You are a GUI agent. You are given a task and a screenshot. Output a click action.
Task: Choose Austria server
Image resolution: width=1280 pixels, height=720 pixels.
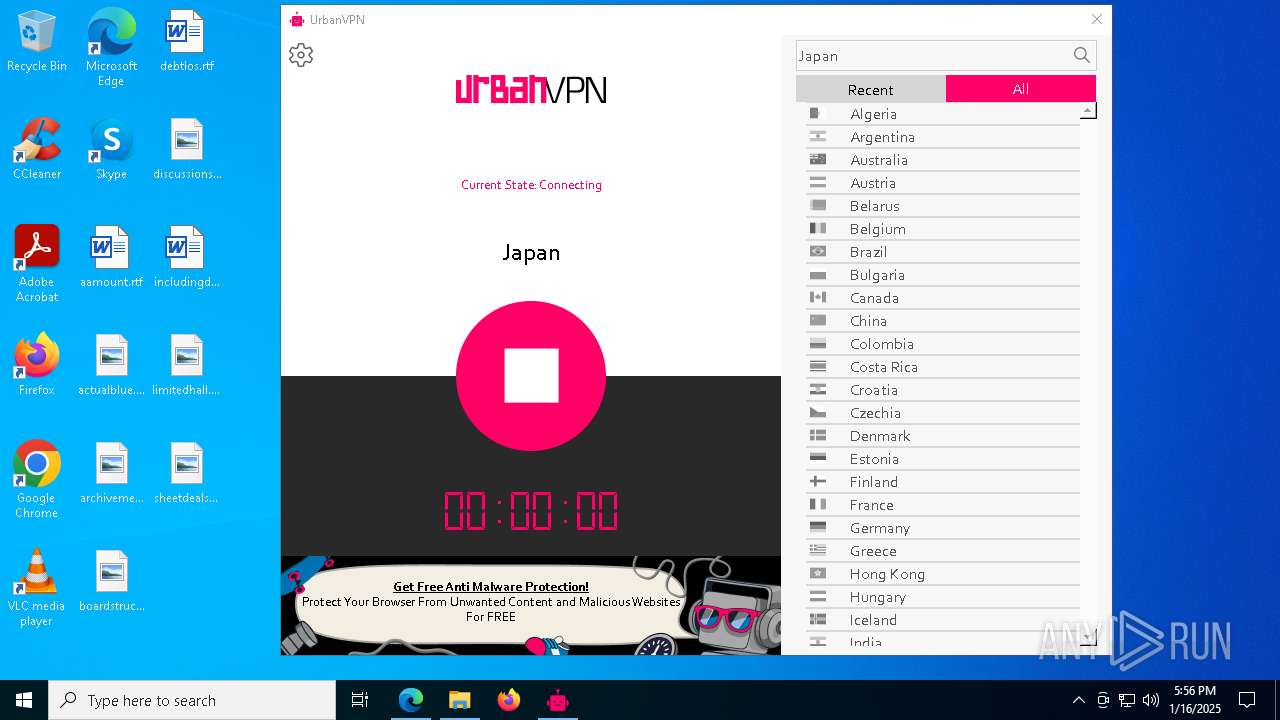[x=943, y=183]
